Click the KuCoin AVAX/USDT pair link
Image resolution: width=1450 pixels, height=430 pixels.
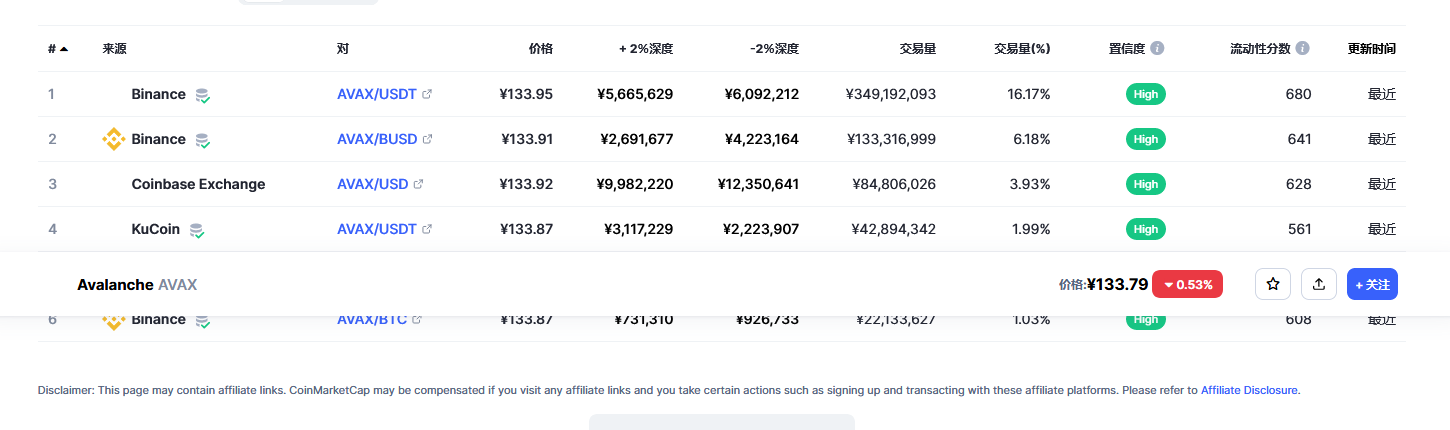click(377, 229)
